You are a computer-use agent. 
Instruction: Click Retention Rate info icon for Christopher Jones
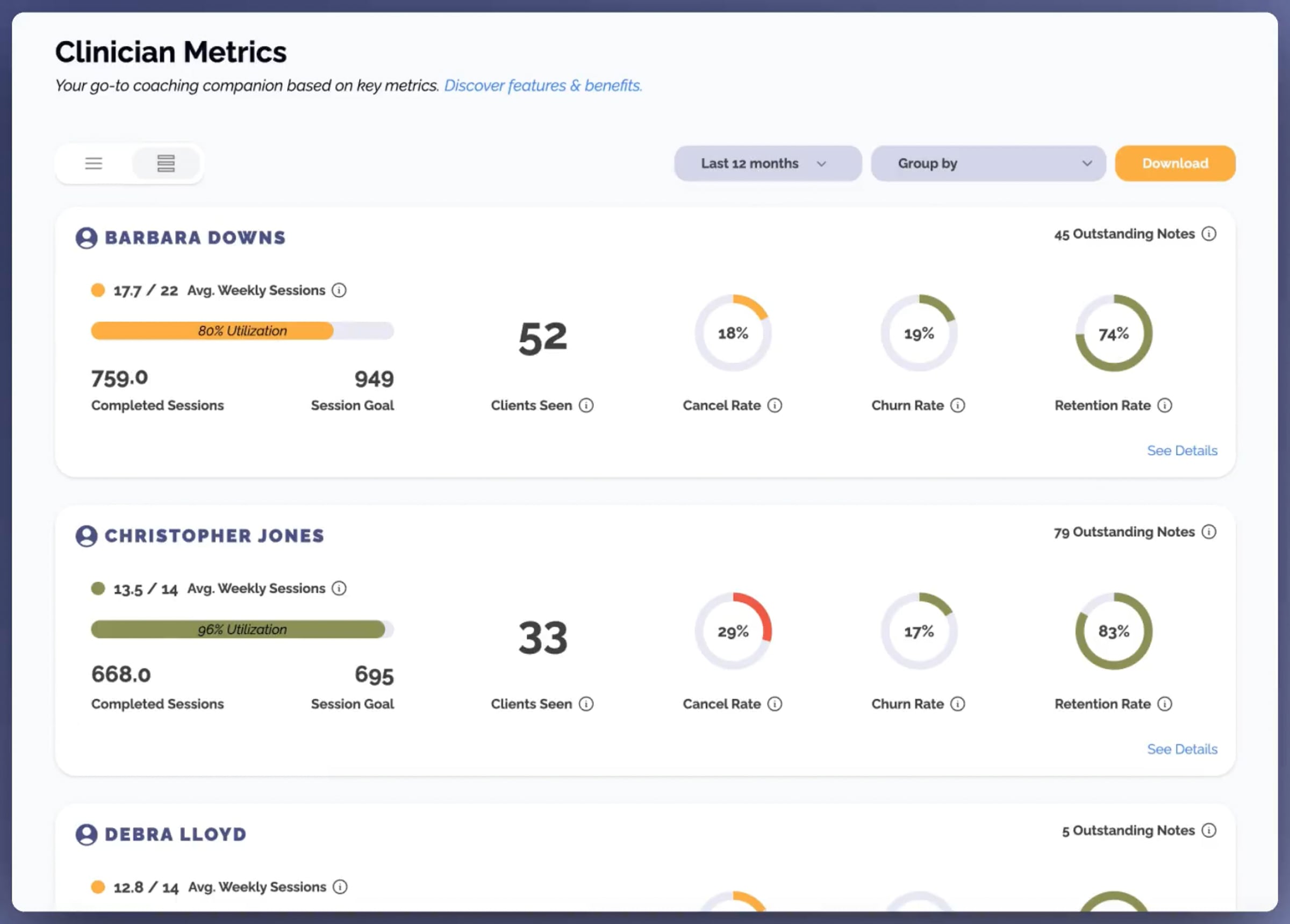click(x=1165, y=704)
